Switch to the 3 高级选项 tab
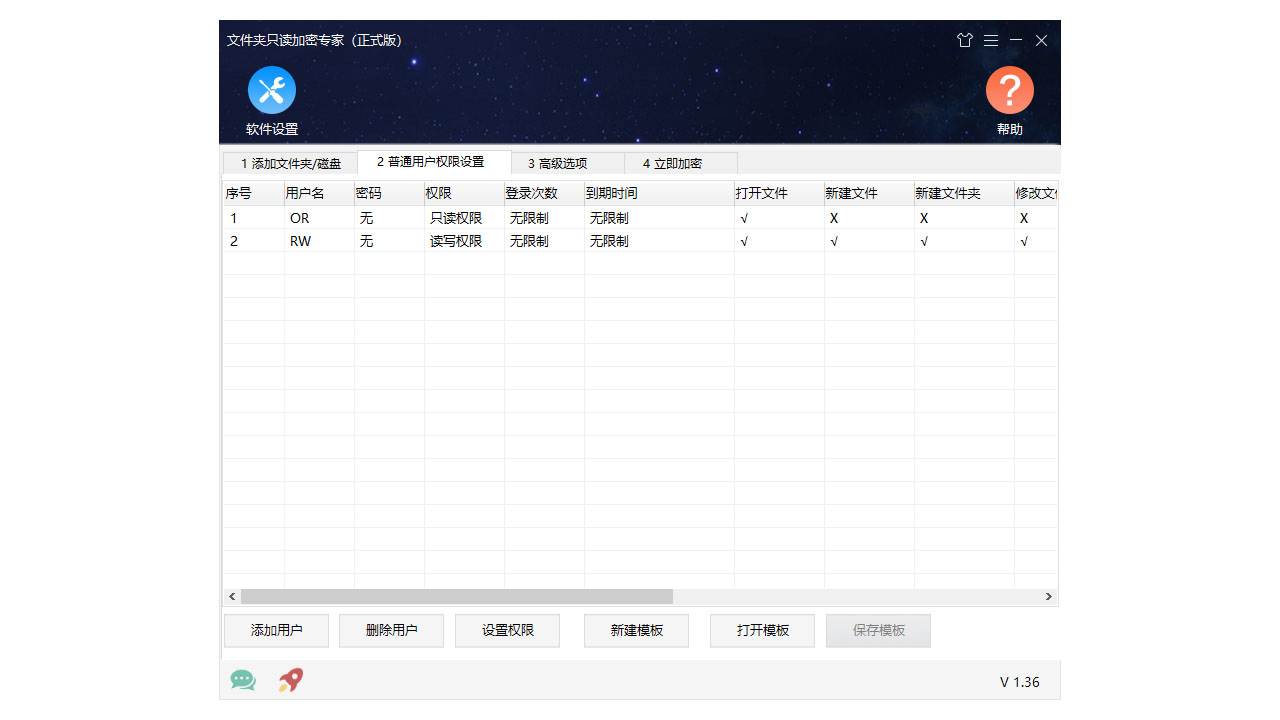Image resolution: width=1280 pixels, height=720 pixels. tap(557, 163)
